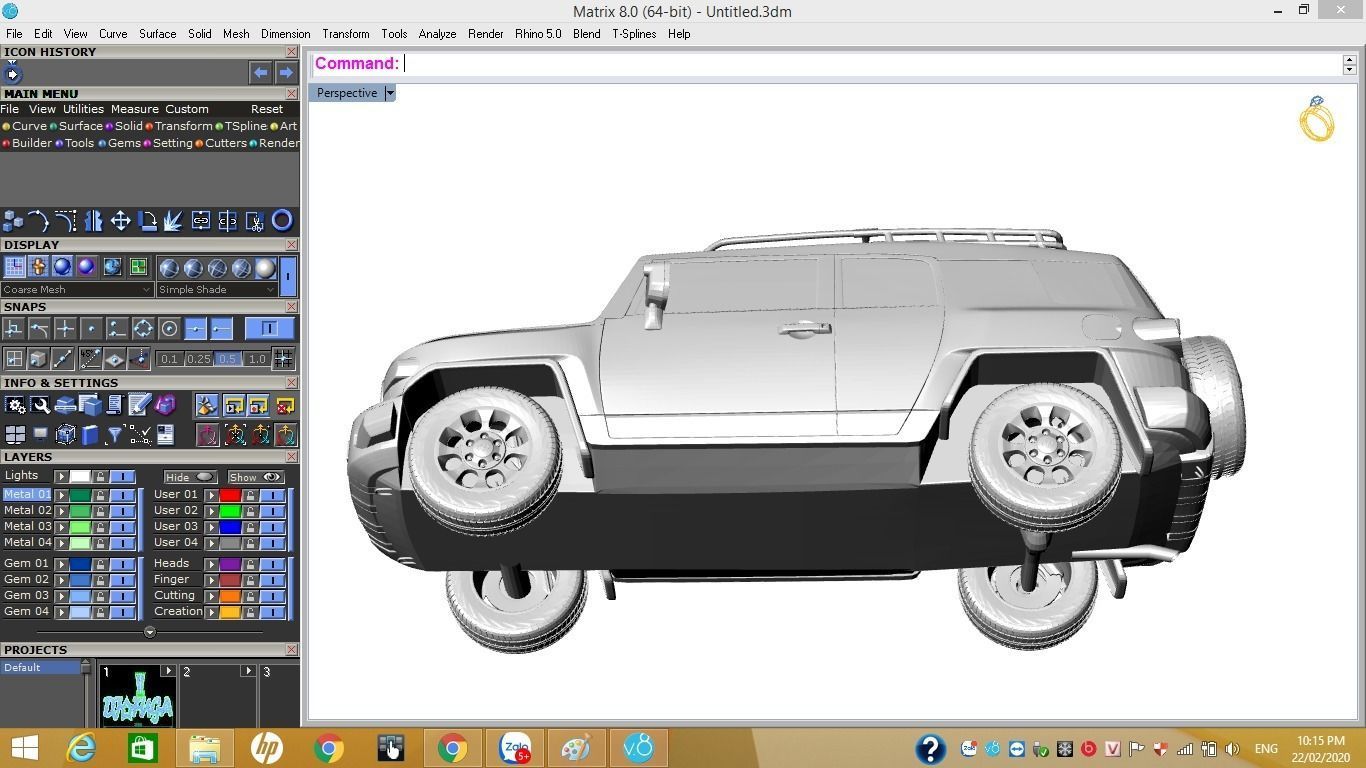
Task: Click the quadrant snap icon
Action: click(143, 329)
